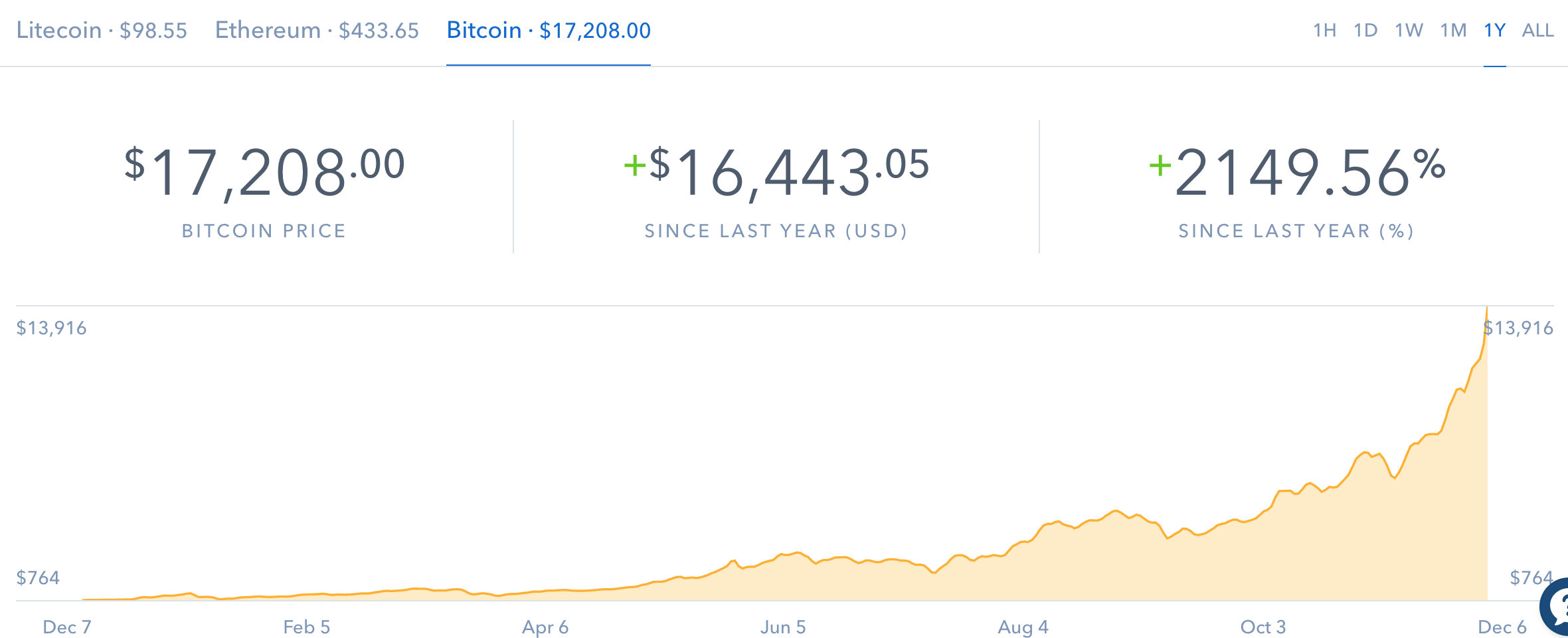View ALL time price history
The width and height of the screenshot is (1568, 638).
(1537, 31)
